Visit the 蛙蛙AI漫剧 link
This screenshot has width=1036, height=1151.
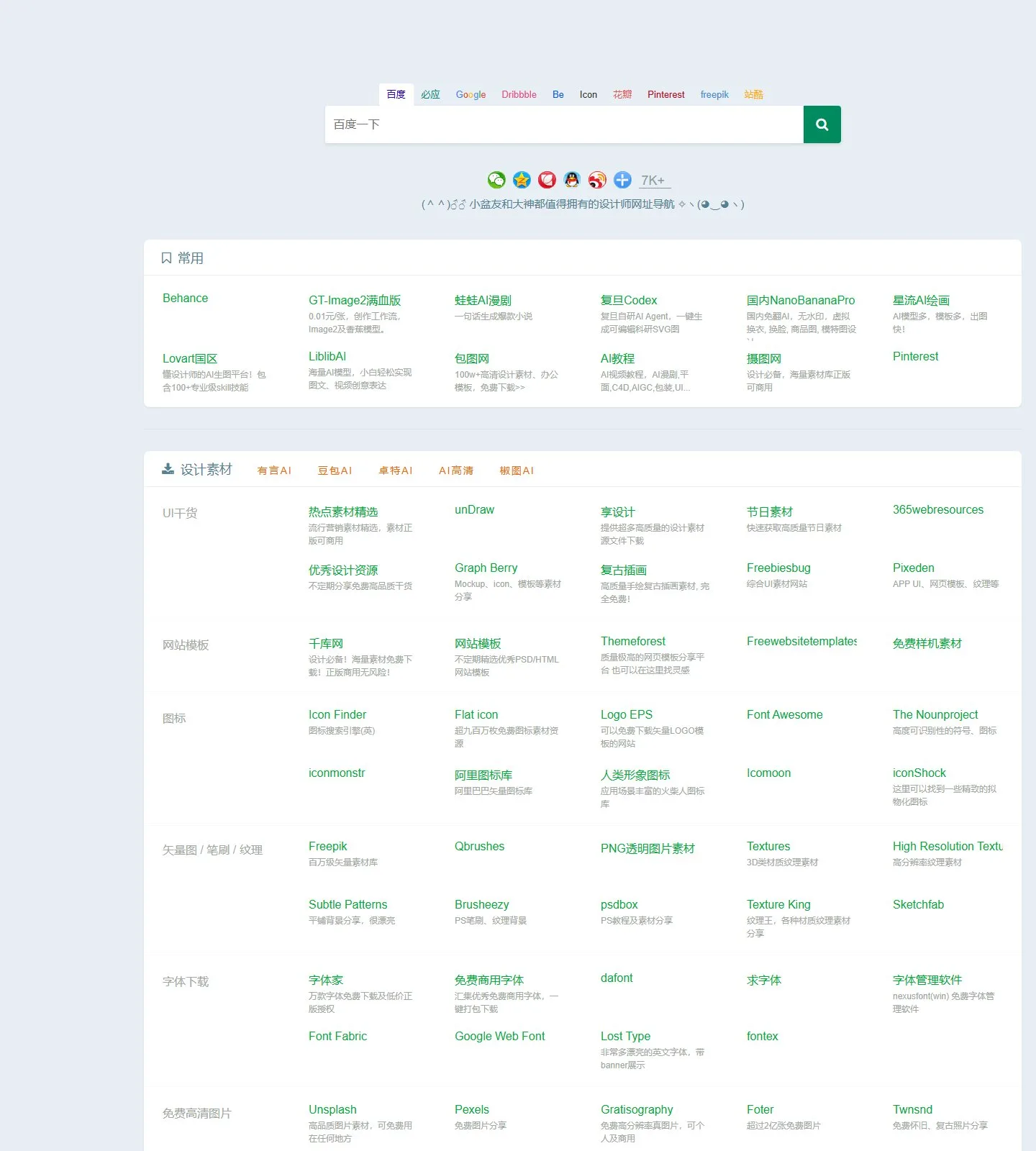483,300
